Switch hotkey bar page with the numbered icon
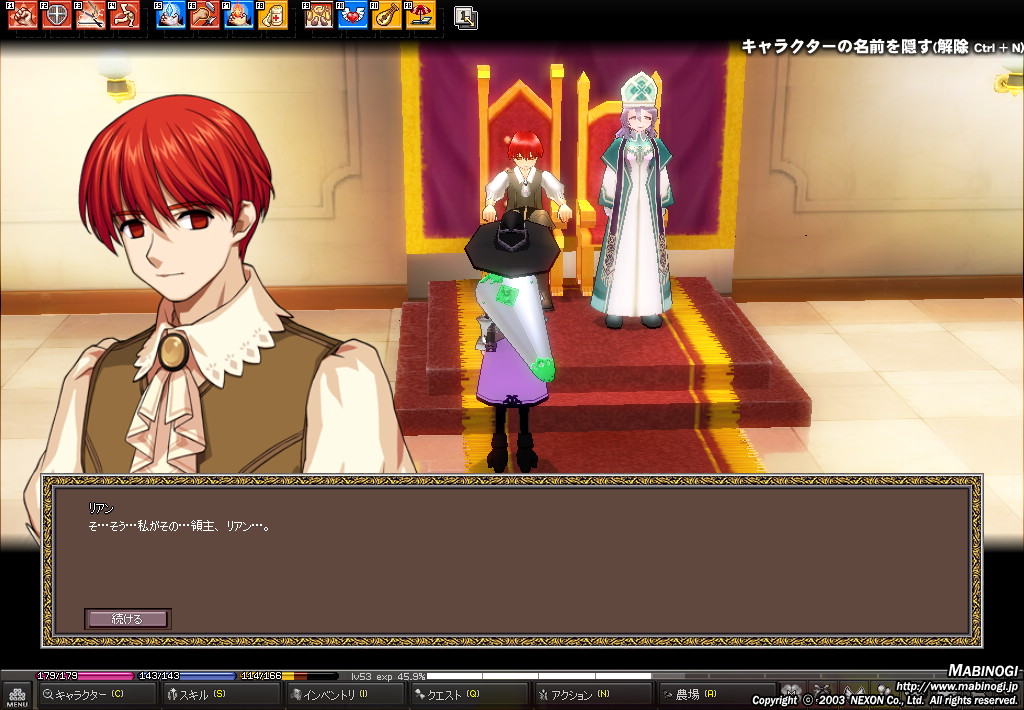 (x=466, y=18)
